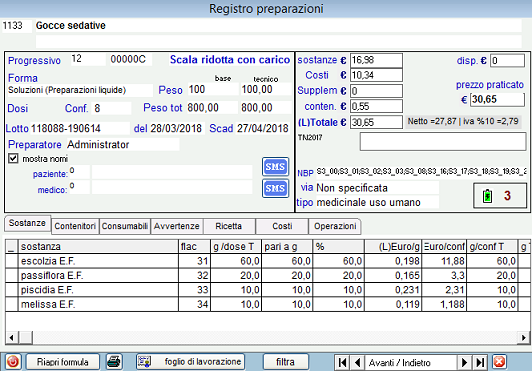The width and height of the screenshot is (532, 371).
Task: Open the Contenitori tab
Action: click(x=75, y=226)
